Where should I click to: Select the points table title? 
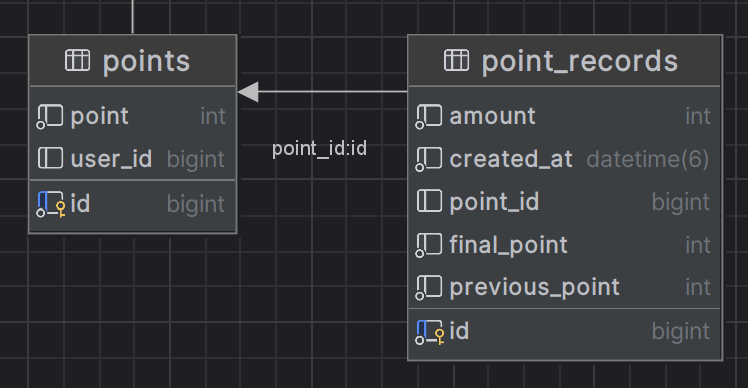(146, 62)
